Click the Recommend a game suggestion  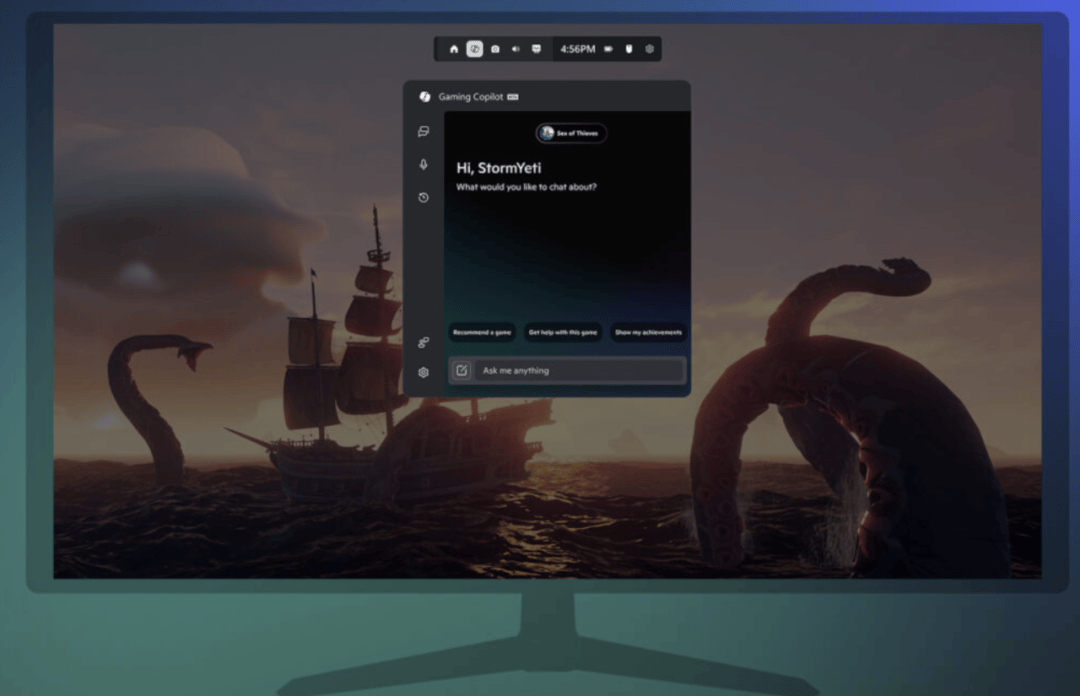point(483,332)
